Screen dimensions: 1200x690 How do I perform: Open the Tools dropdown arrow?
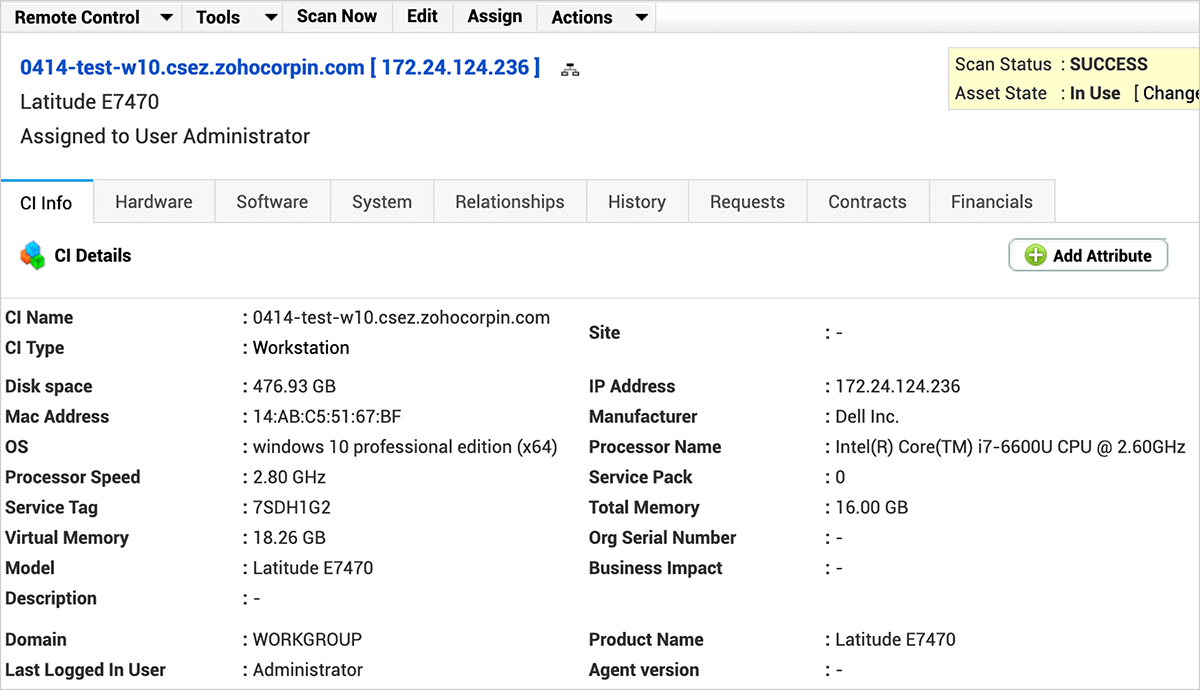pyautogui.click(x=270, y=17)
